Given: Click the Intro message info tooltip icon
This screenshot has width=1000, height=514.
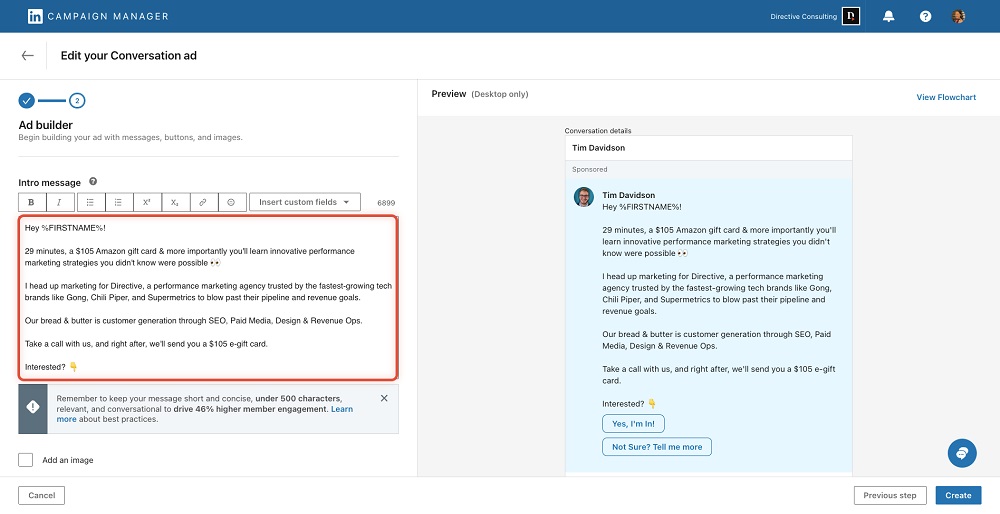Looking at the screenshot, I should (x=93, y=182).
